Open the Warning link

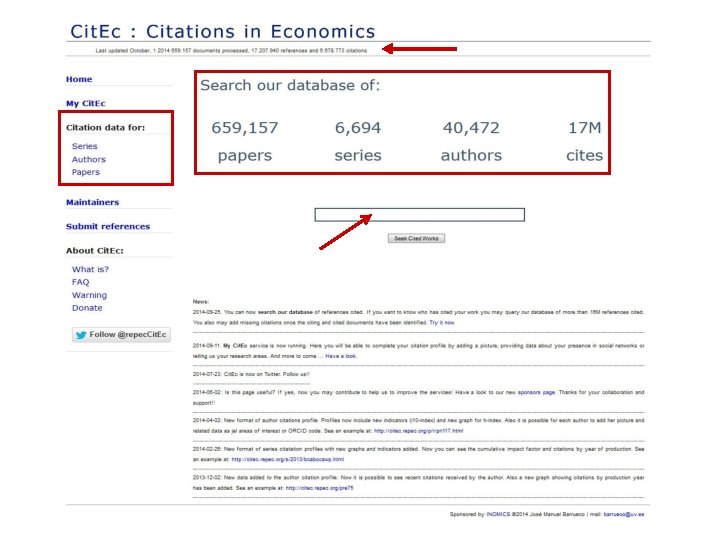click(x=89, y=295)
